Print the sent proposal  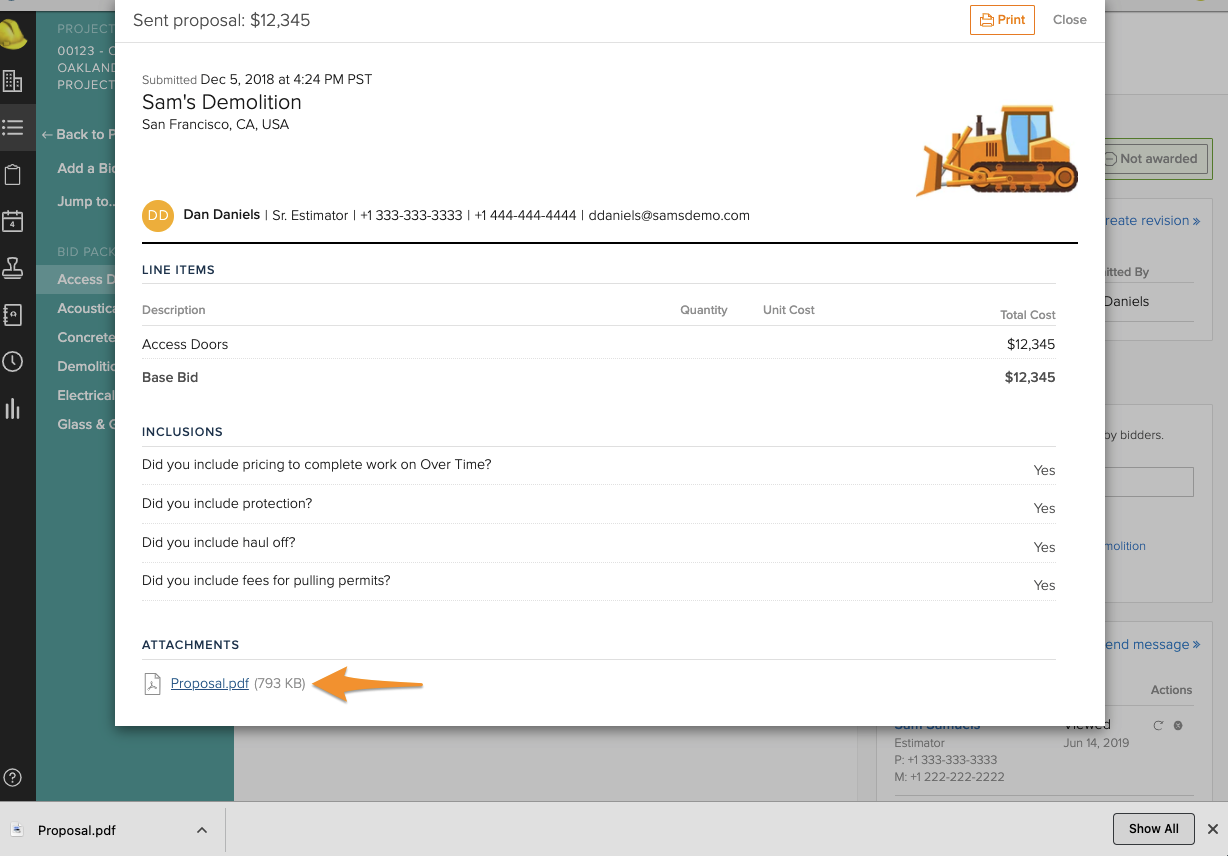(x=1002, y=20)
